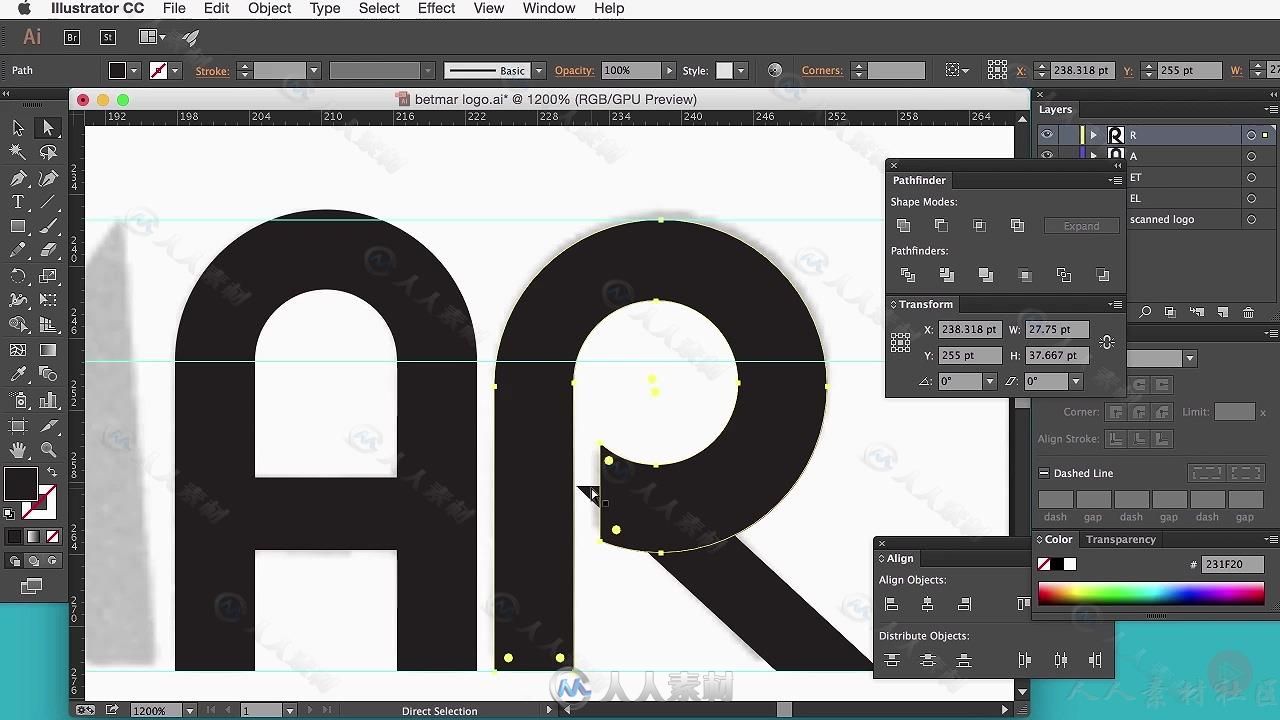Click the Divide pathfinder icon
The image size is (1280, 720).
(908, 275)
